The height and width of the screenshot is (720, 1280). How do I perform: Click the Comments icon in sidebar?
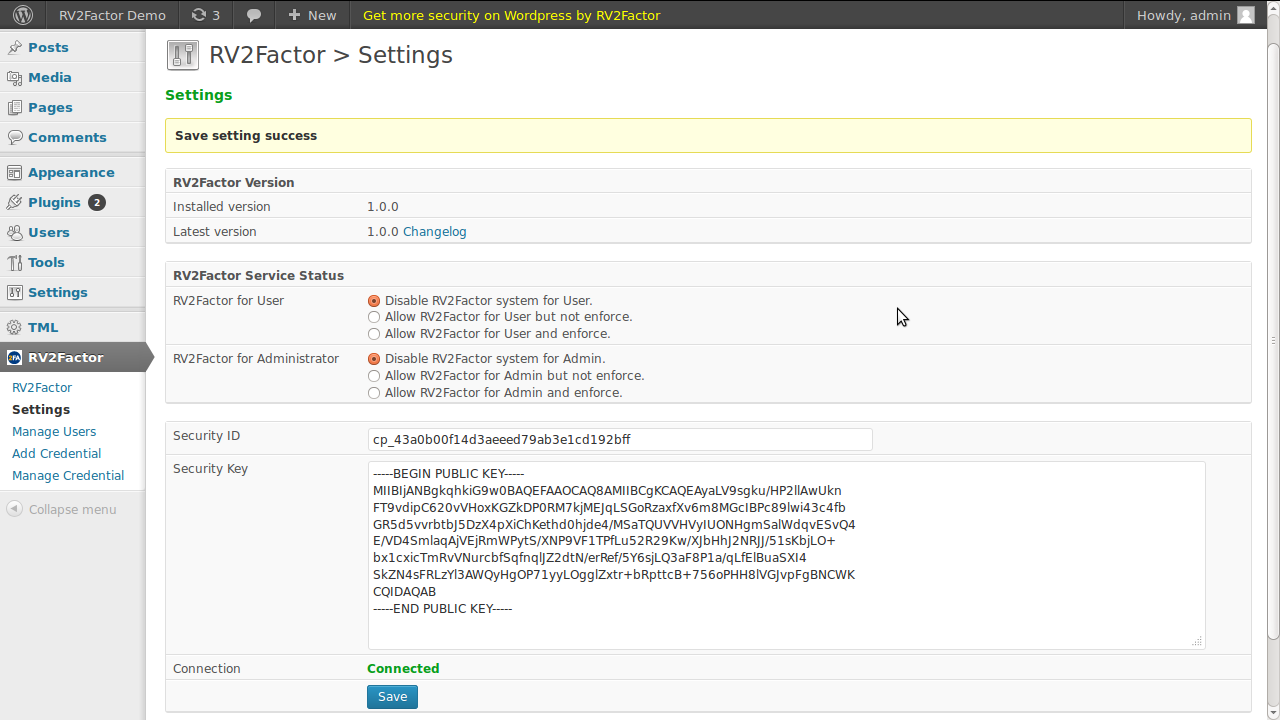point(14,137)
